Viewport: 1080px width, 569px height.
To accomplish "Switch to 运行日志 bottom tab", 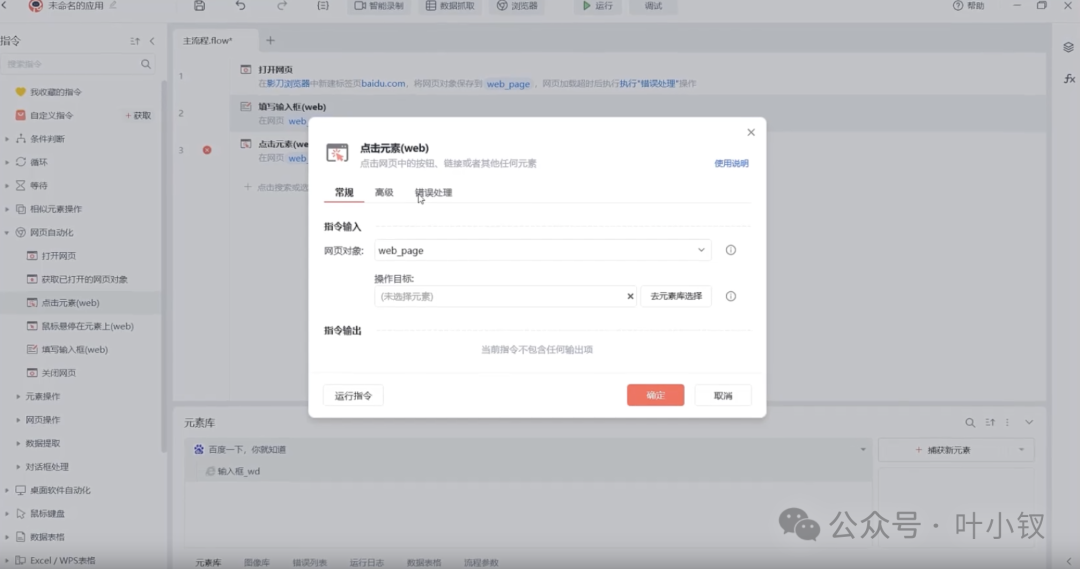I will (366, 563).
